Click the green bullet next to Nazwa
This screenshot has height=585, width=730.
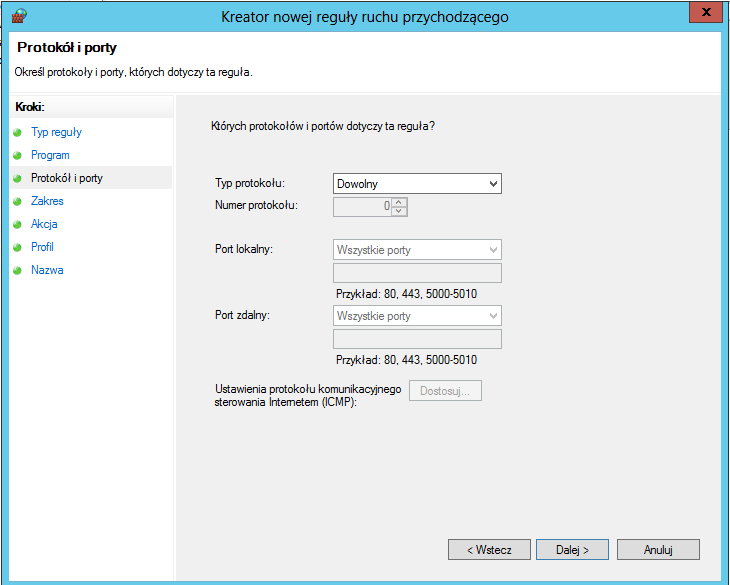tap(18, 270)
